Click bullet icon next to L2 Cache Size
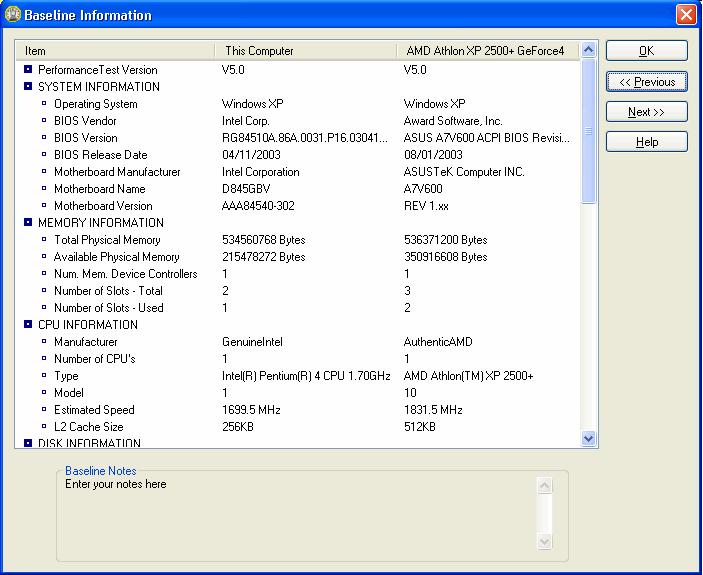703x575 pixels. tap(44, 426)
